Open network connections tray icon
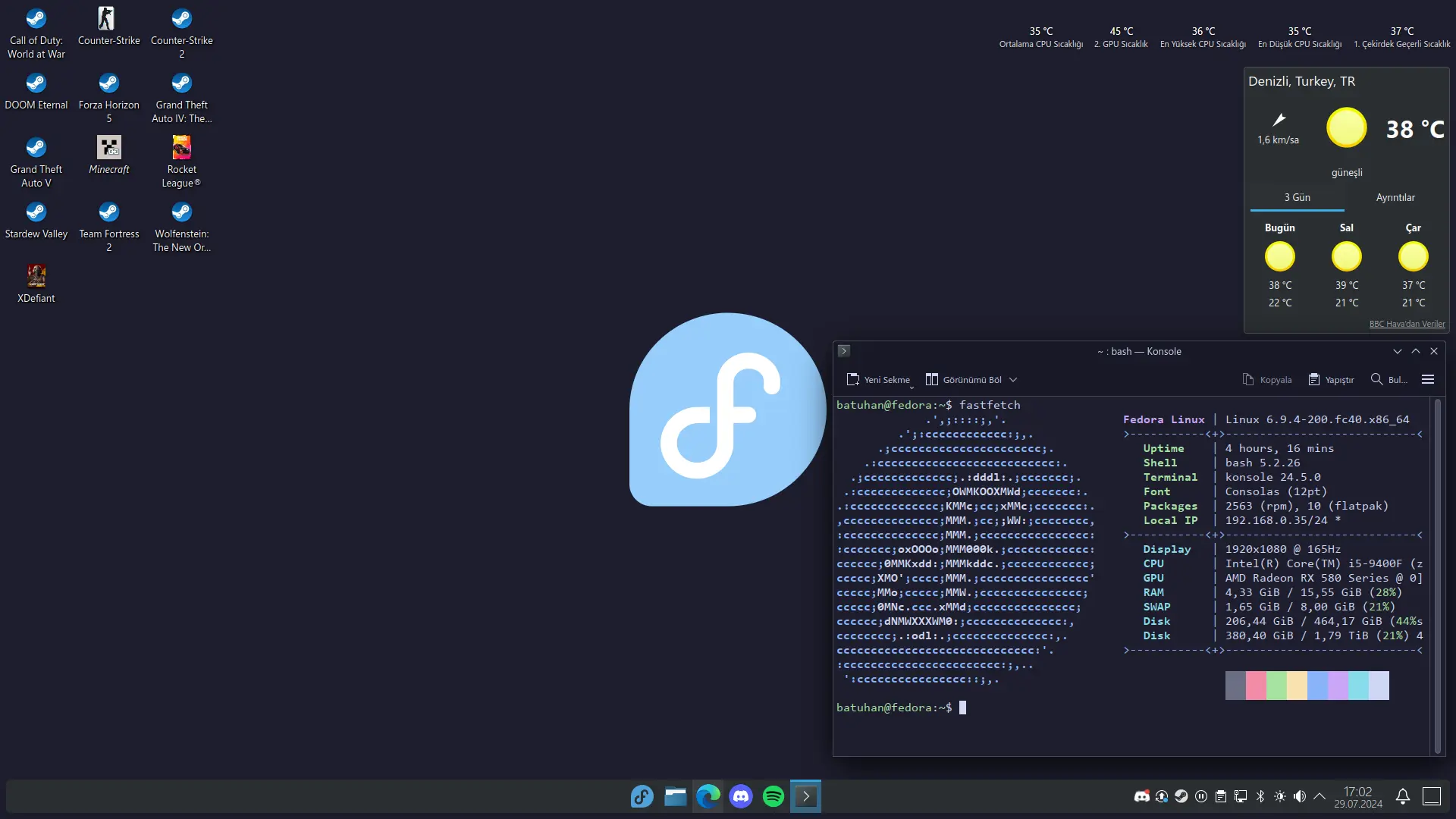Screen dimensions: 1456x819 coord(1241,796)
